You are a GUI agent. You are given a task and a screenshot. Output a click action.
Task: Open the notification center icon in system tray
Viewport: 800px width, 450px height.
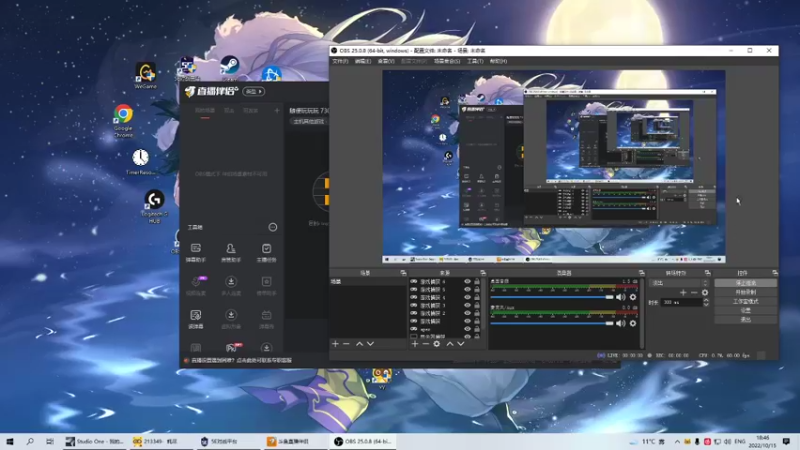coord(786,441)
